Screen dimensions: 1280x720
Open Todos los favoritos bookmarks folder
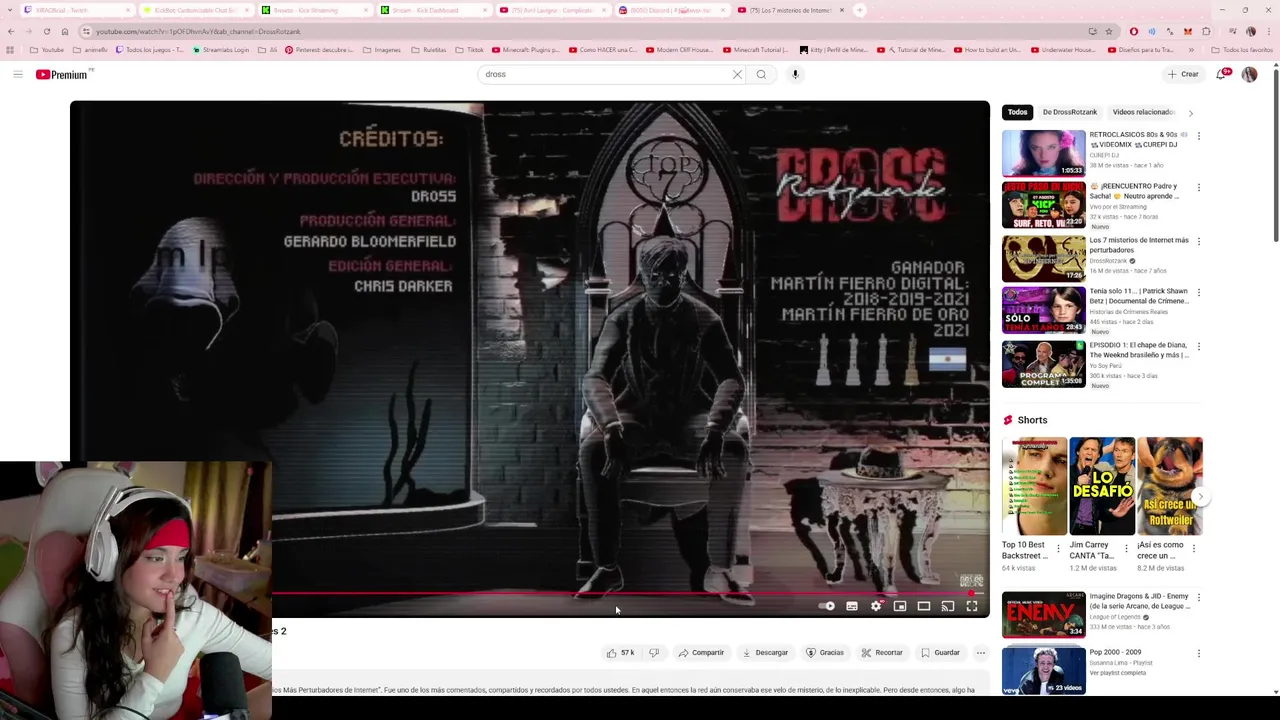[1241, 50]
